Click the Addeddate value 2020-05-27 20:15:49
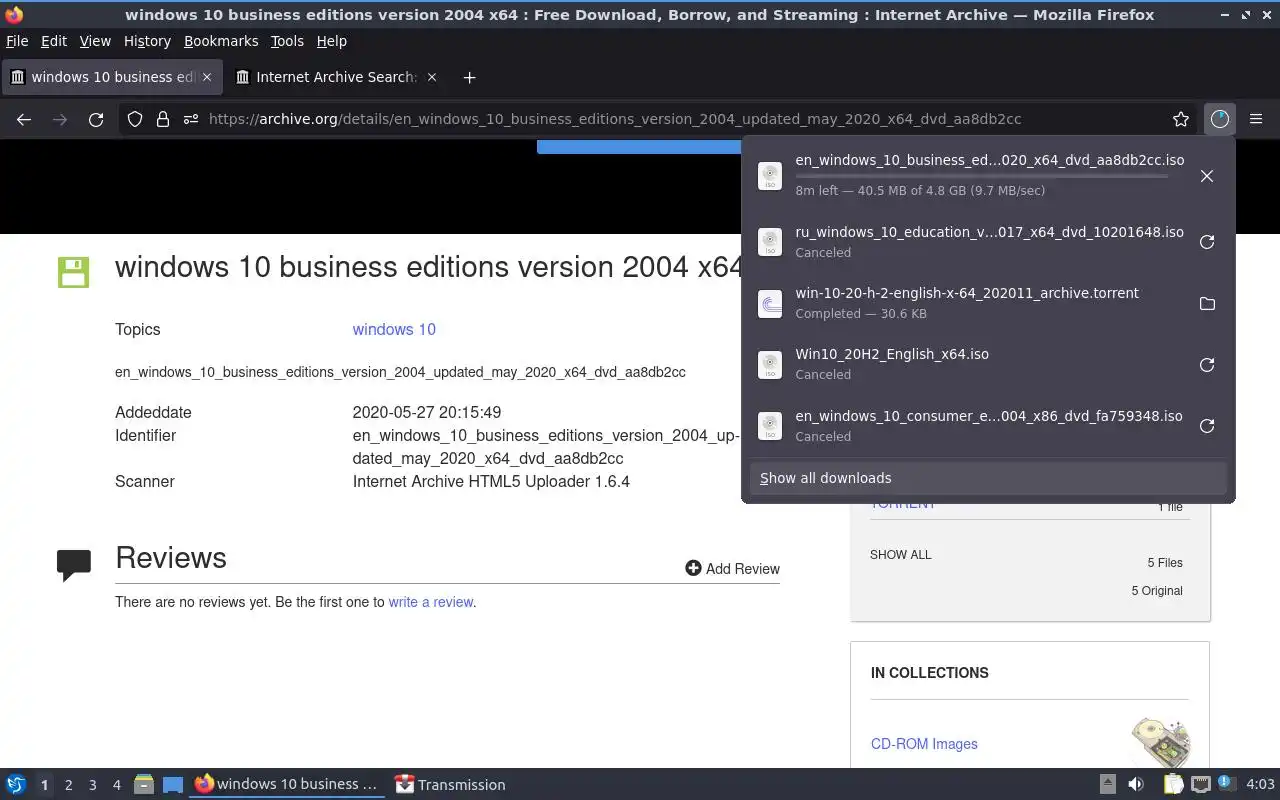The height and width of the screenshot is (800, 1280). [x=427, y=412]
